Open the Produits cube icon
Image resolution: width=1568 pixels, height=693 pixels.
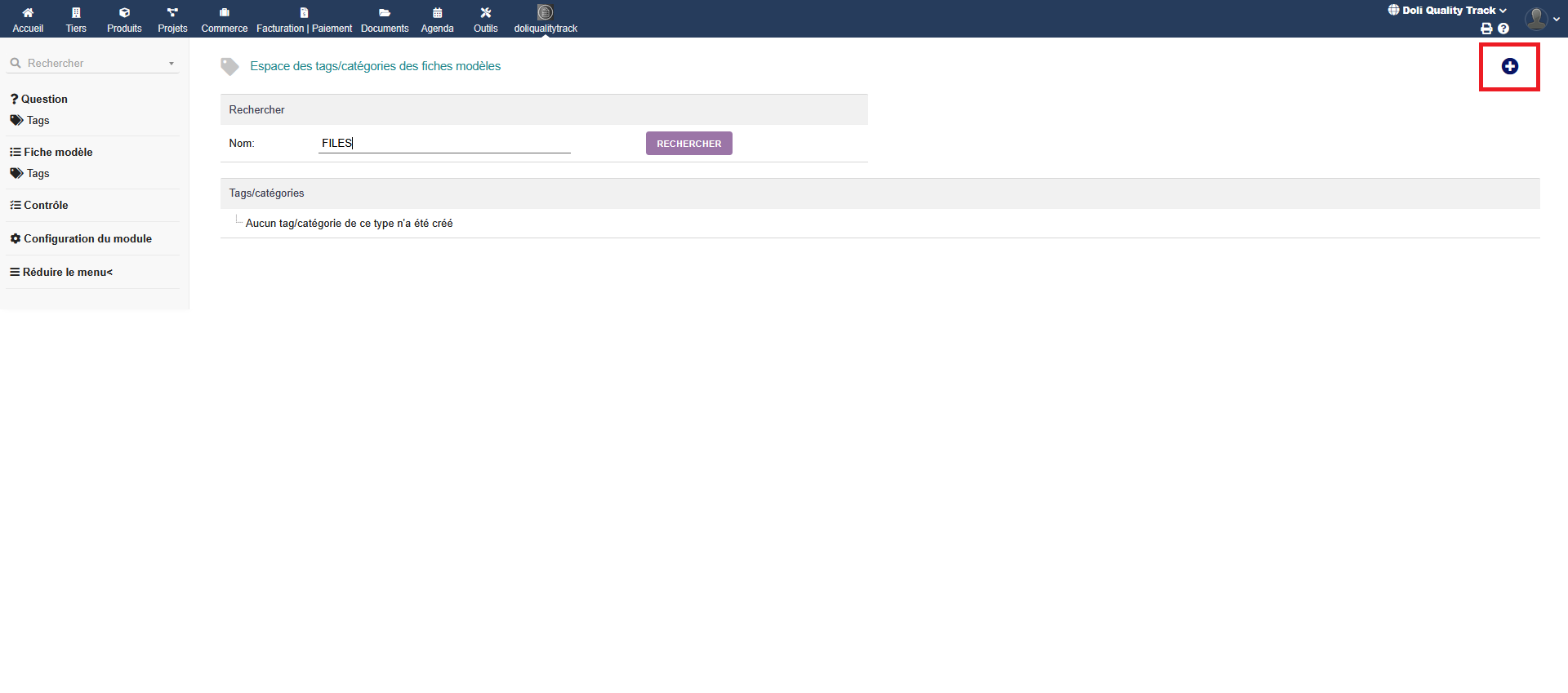(x=124, y=13)
